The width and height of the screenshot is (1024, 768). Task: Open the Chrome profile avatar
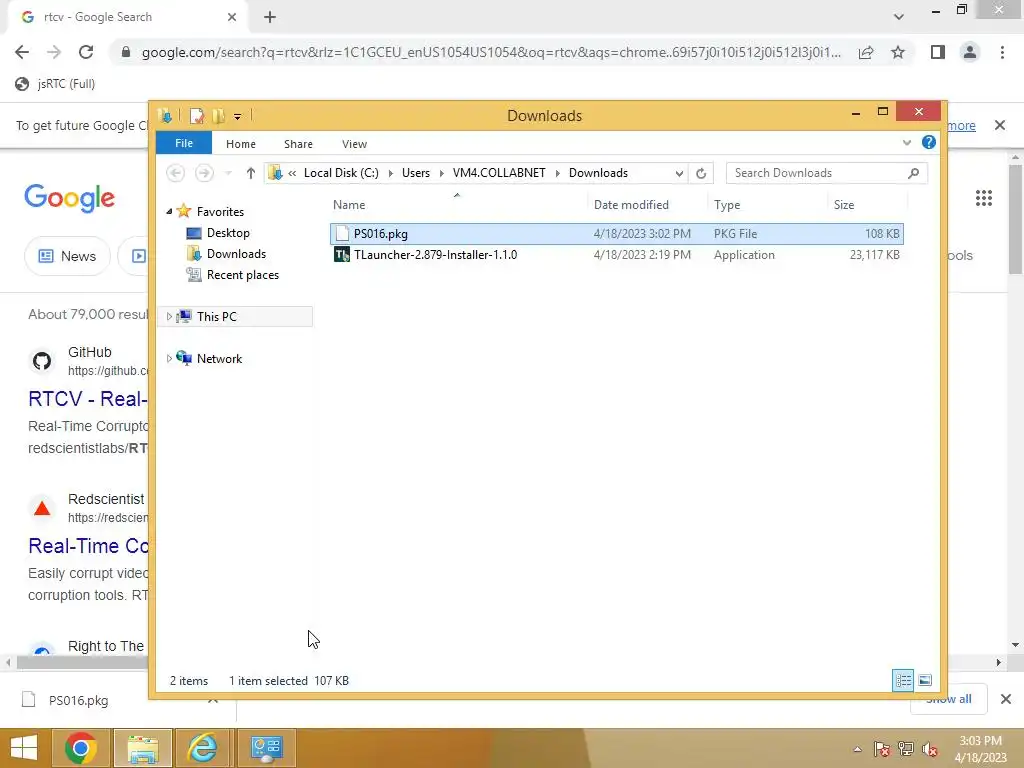(970, 52)
